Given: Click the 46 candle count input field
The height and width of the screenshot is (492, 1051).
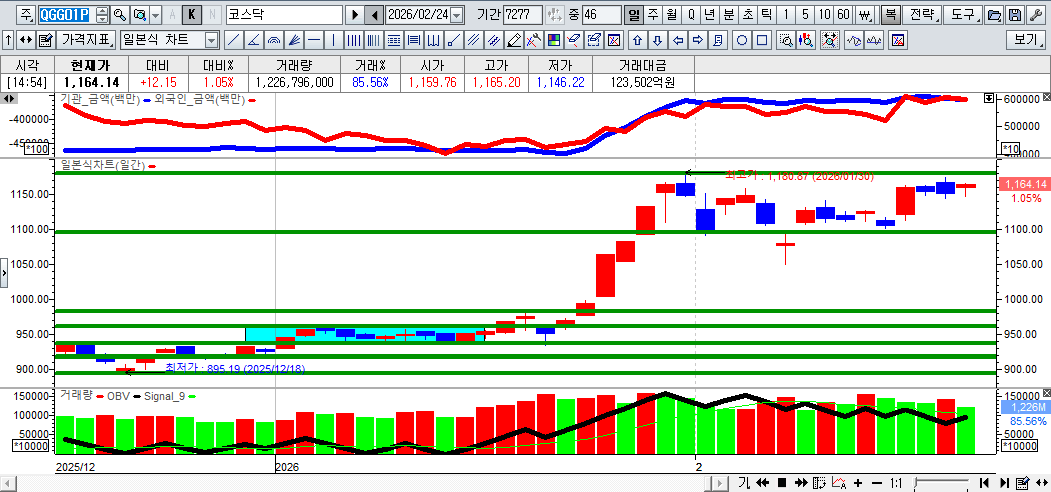Looking at the screenshot, I should coord(601,15).
